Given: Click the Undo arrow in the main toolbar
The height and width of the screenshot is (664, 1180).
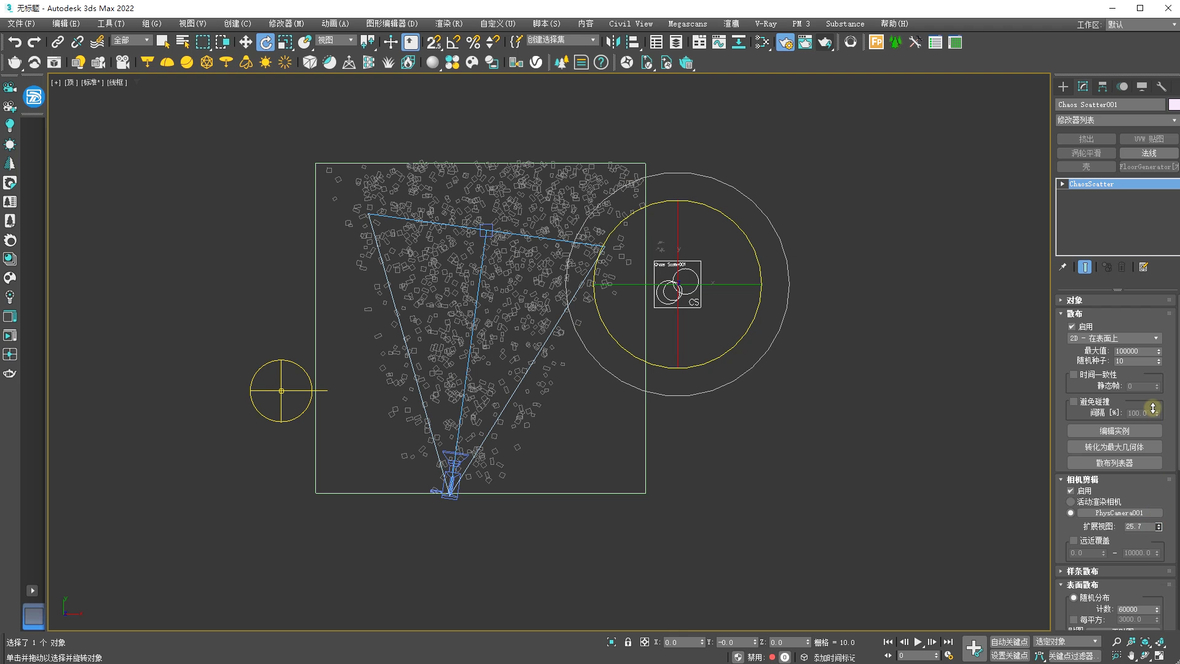Looking at the screenshot, I should (x=15, y=42).
